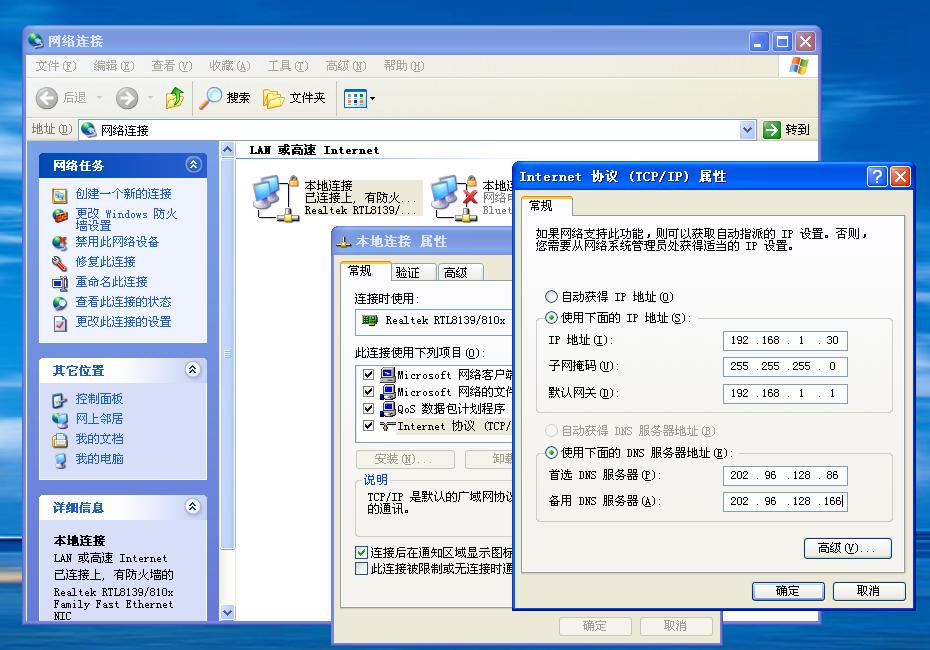
Task: Collapse the 网络任务 panel
Action: click(193, 165)
